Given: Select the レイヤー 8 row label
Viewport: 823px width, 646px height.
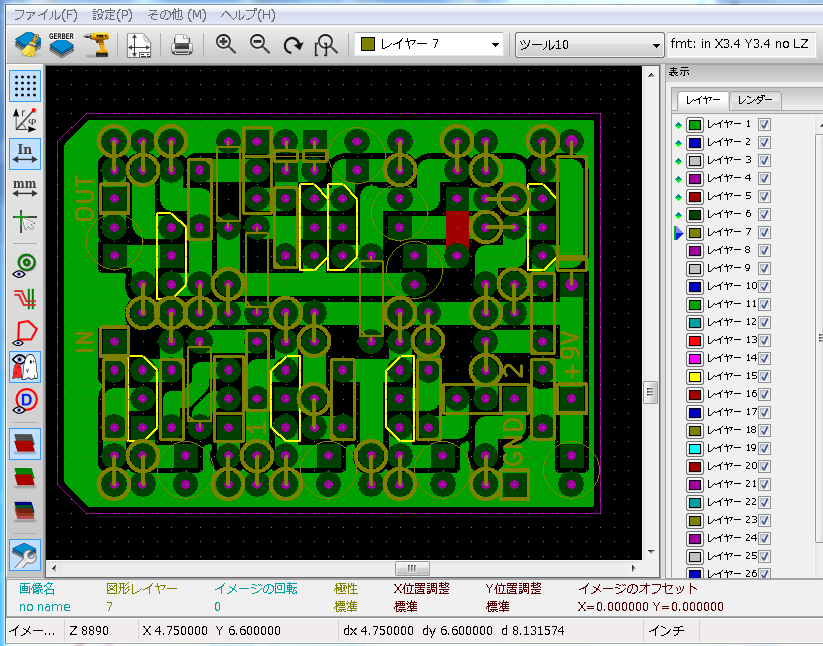Looking at the screenshot, I should click(x=729, y=250).
